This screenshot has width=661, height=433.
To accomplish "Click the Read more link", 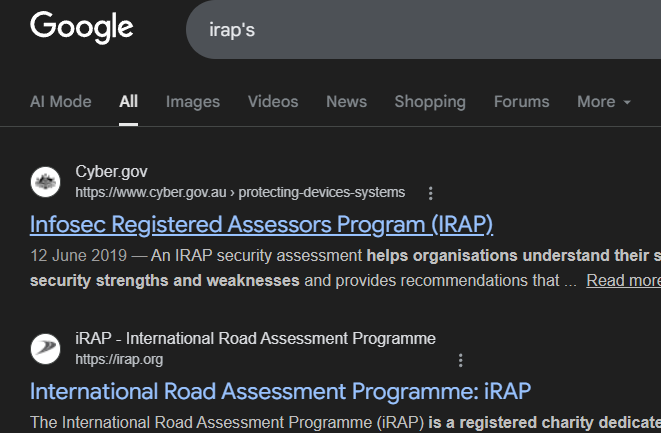I will pos(623,281).
